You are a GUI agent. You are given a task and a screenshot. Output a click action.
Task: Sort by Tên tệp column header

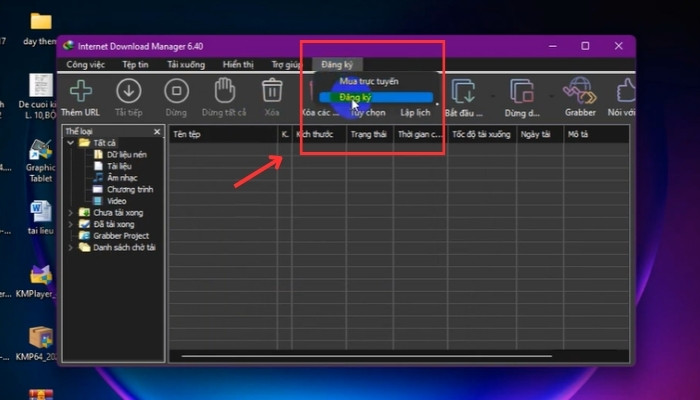(223, 134)
